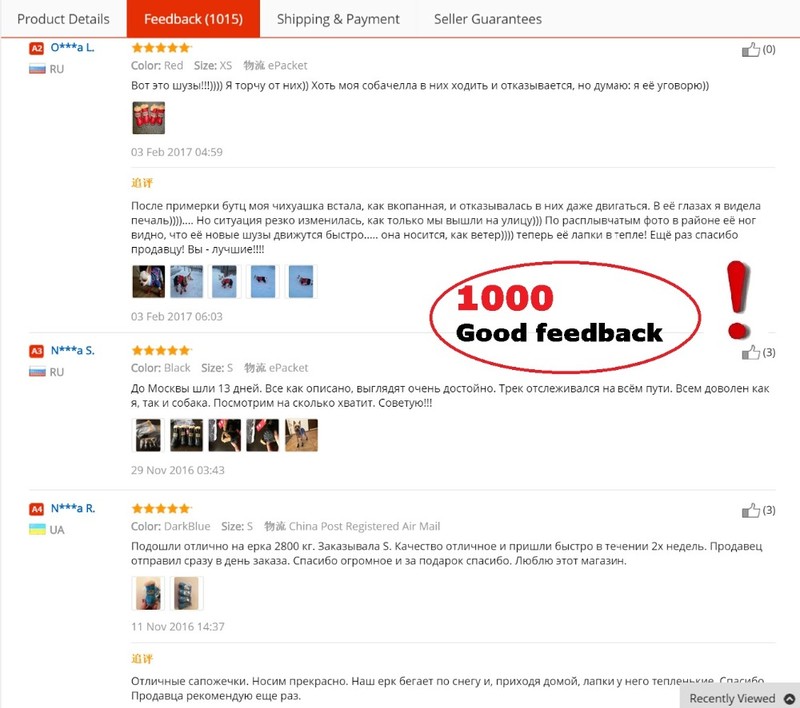Click thumbs-up icon on O***a L. review

tap(751, 49)
